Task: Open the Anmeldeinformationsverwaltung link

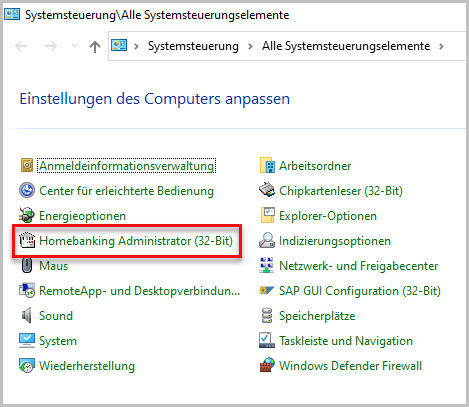Action: [x=127, y=166]
